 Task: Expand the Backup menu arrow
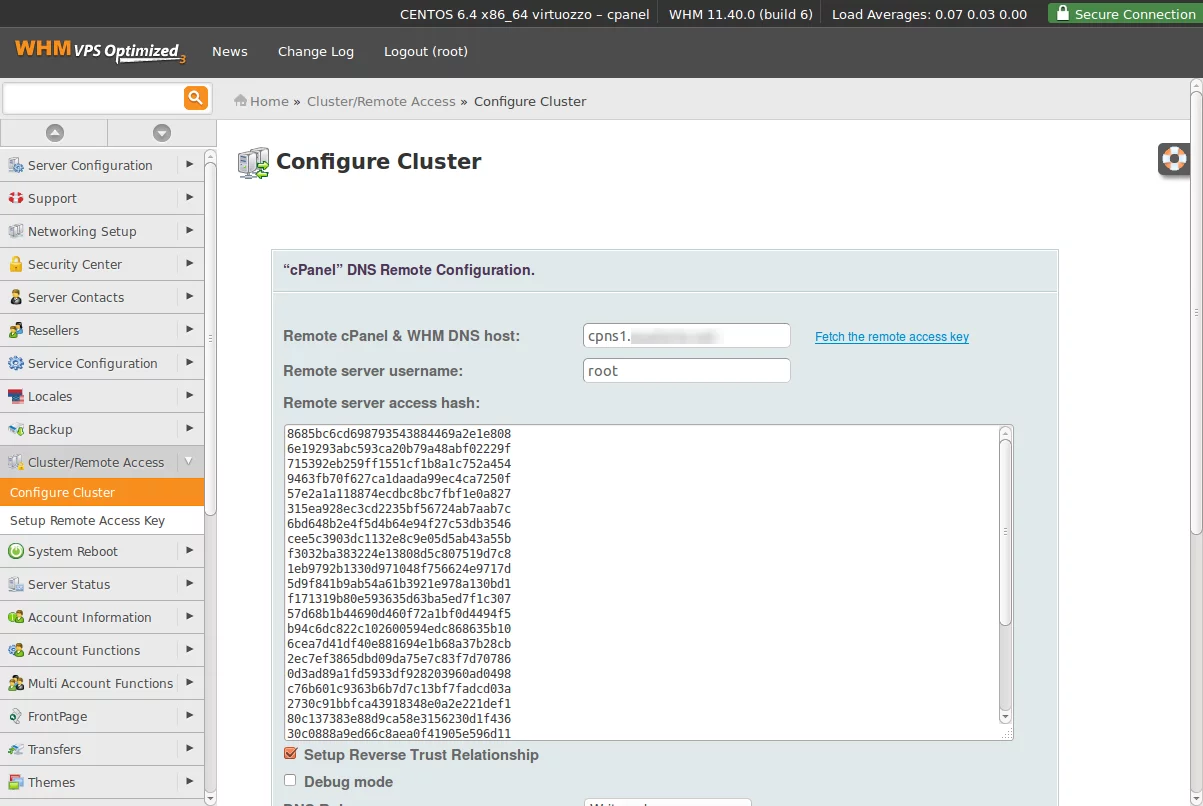pos(189,428)
